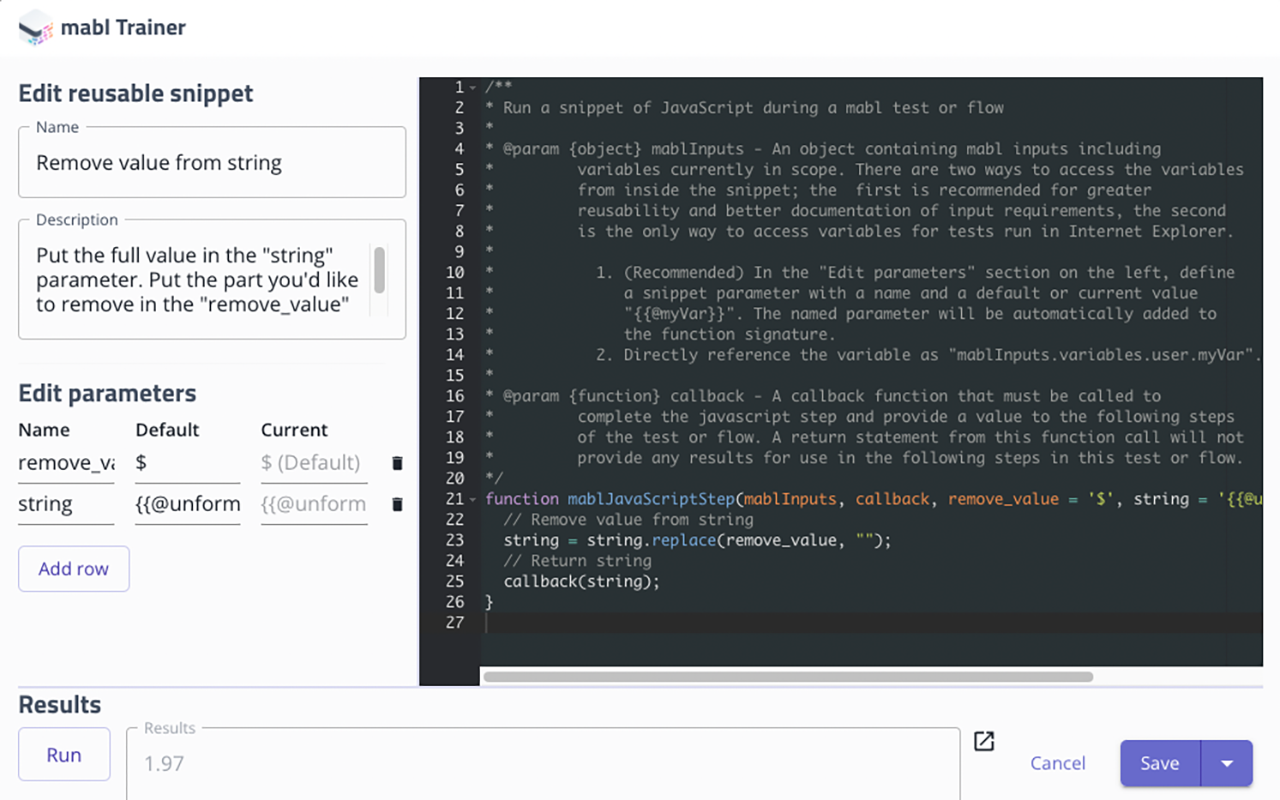Open results in a new window
This screenshot has width=1280, height=800.
pyautogui.click(x=983, y=741)
